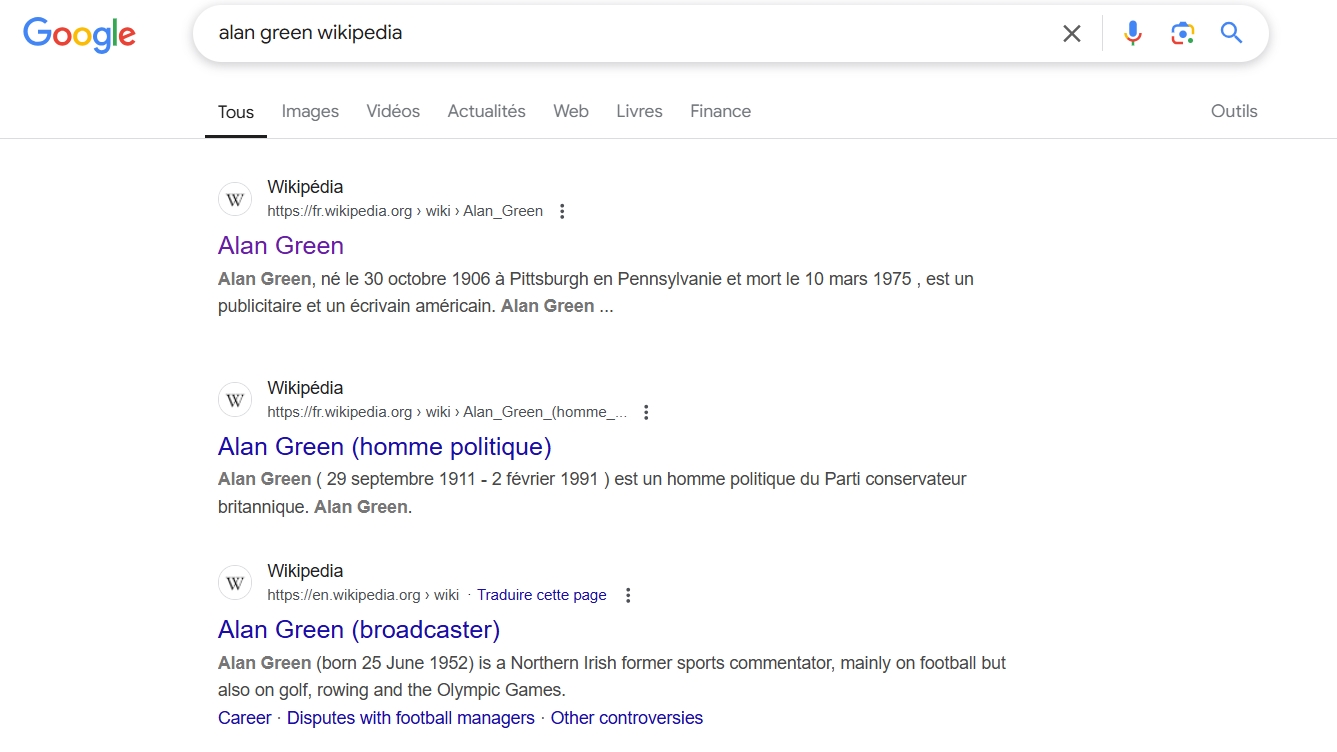Expand the Outils search tools
This screenshot has height=752, width=1337.
point(1234,111)
